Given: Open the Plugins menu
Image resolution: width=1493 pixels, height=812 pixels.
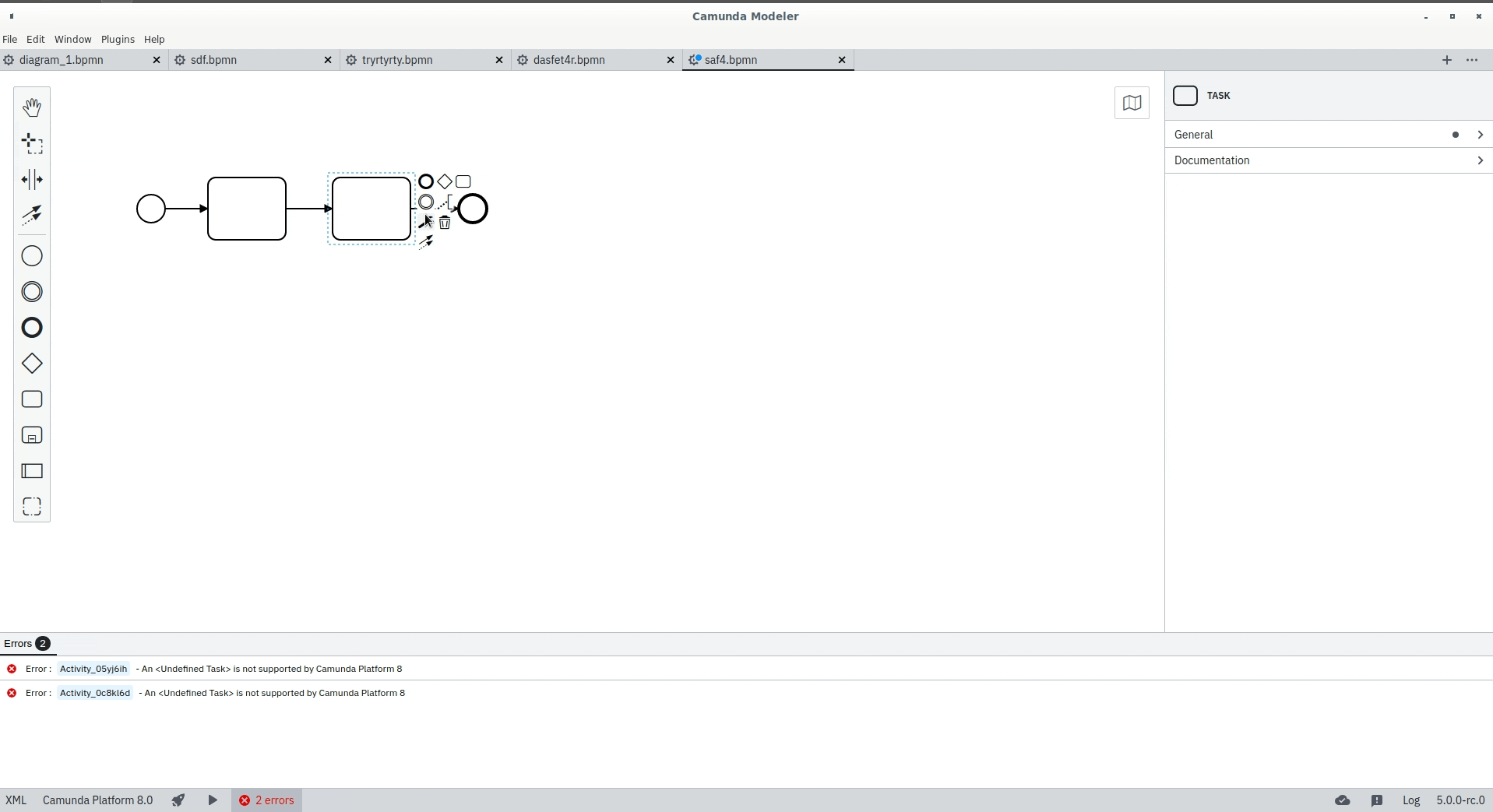Looking at the screenshot, I should pyautogui.click(x=118, y=39).
